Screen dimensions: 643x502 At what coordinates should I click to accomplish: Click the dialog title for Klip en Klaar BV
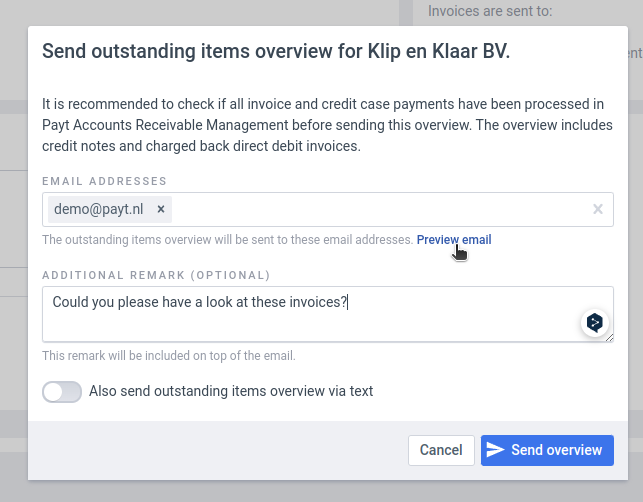pyautogui.click(x=276, y=52)
